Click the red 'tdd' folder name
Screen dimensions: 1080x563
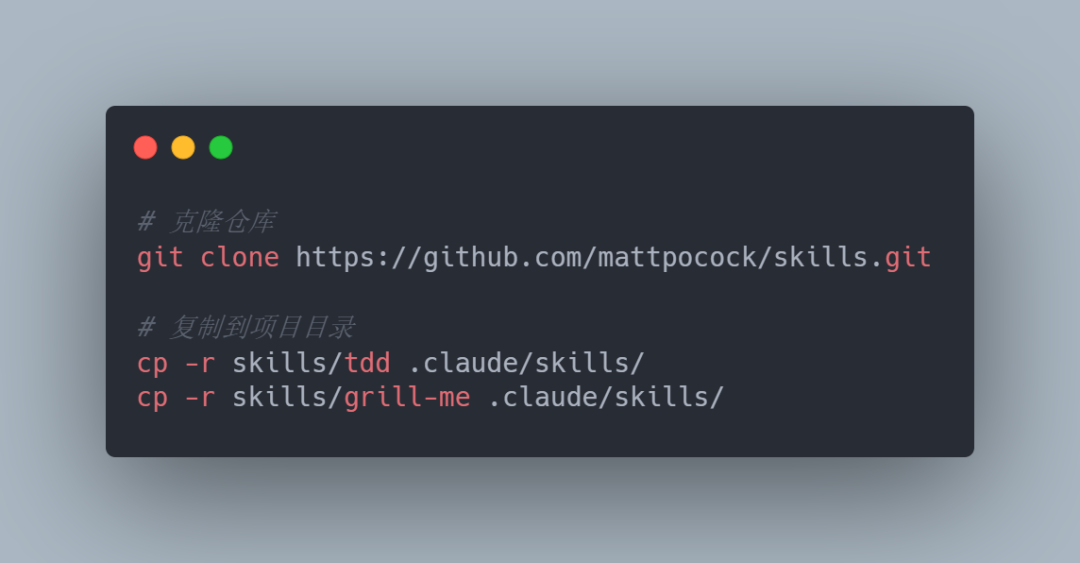[367, 362]
